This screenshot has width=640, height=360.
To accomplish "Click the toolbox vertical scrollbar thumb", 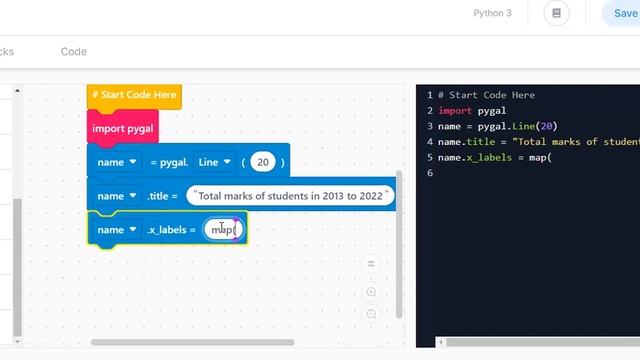I will click(17, 268).
